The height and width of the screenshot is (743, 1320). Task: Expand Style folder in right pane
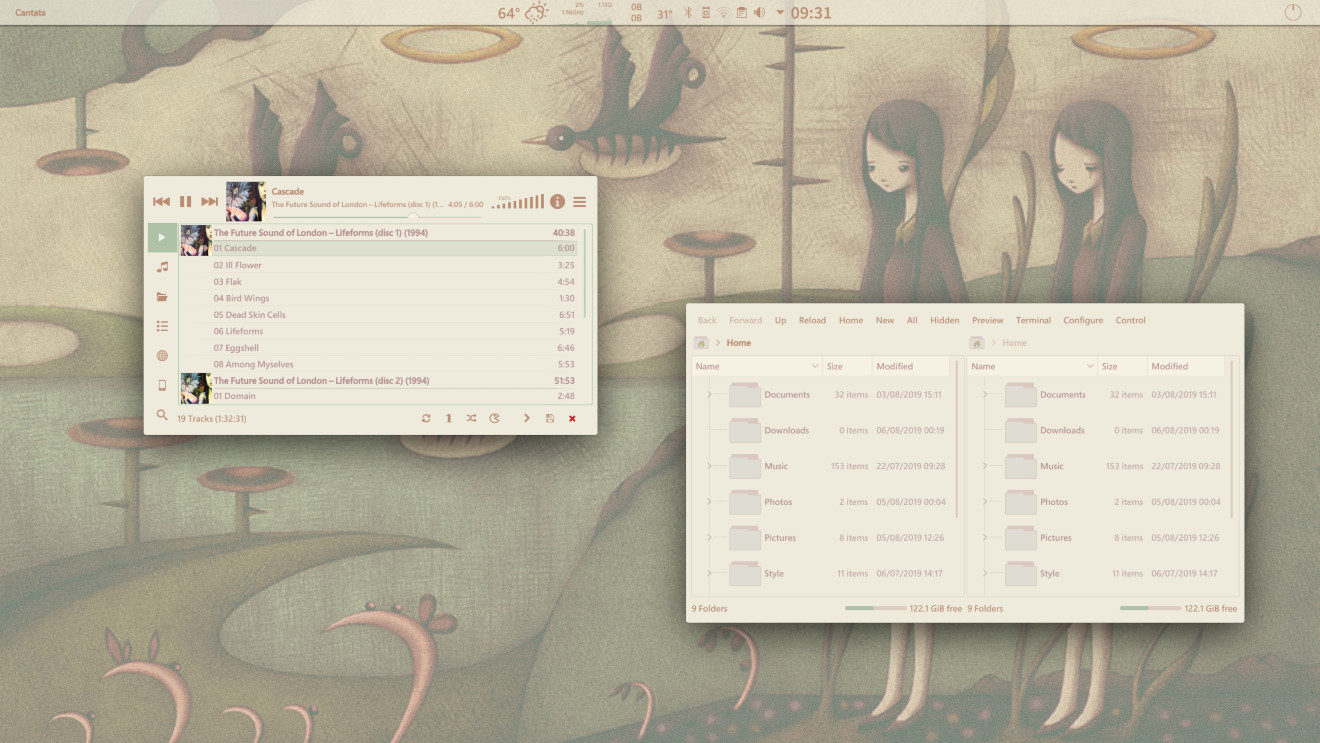[985, 574]
